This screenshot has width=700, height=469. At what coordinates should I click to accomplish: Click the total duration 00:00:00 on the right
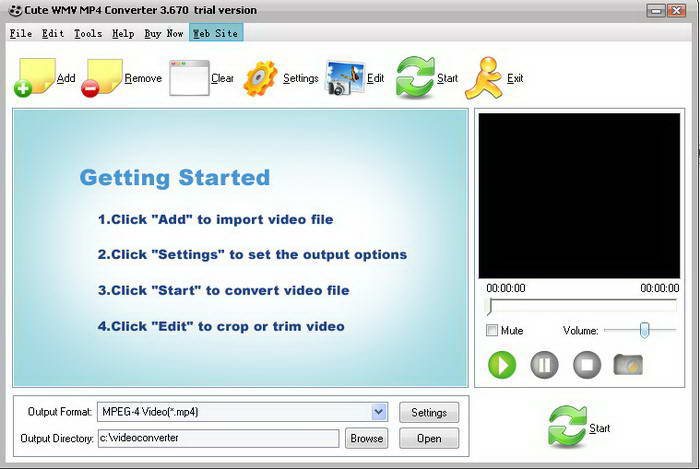pyautogui.click(x=659, y=288)
